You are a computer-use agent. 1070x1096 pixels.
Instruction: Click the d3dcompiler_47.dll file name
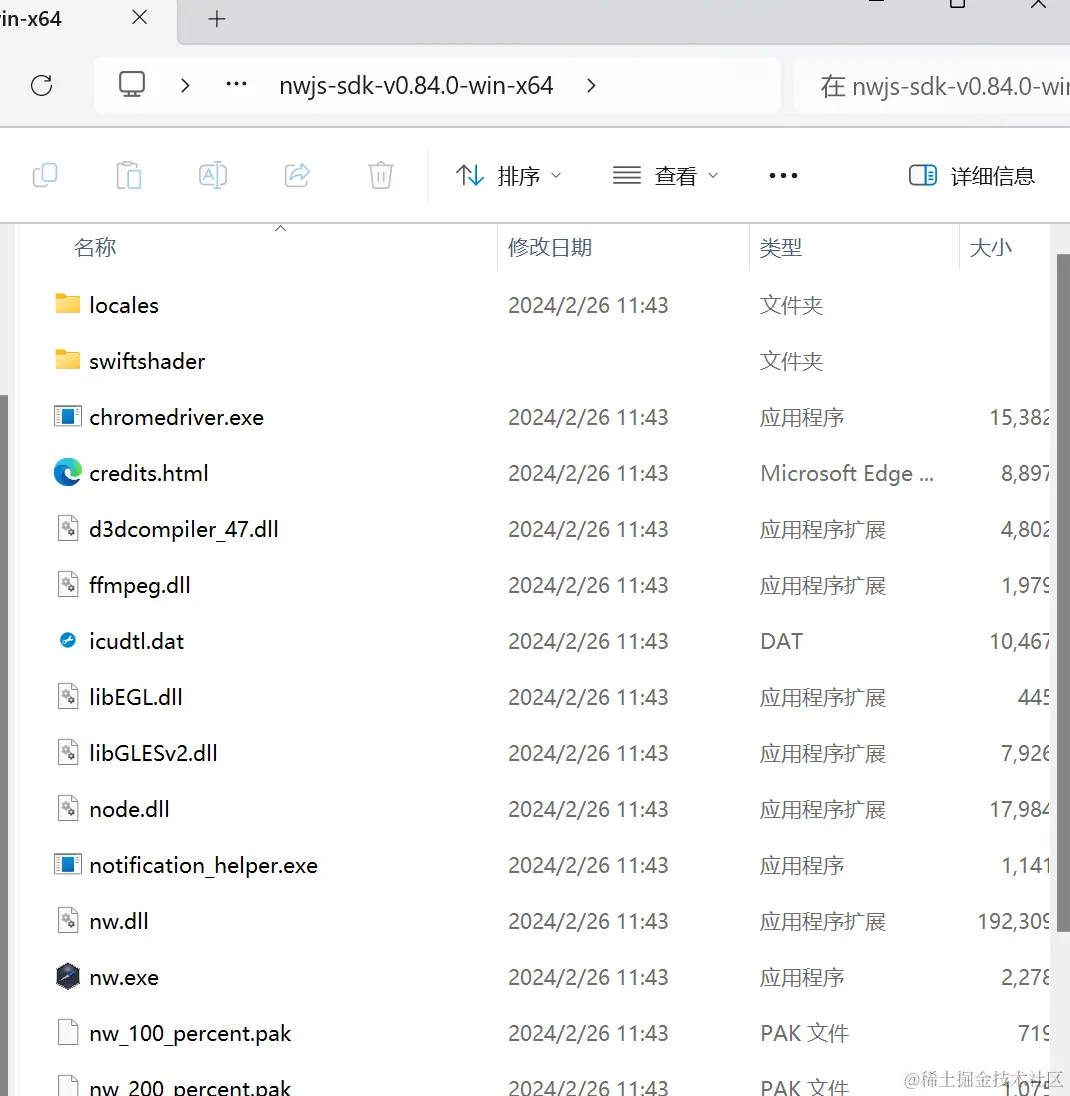click(x=184, y=530)
